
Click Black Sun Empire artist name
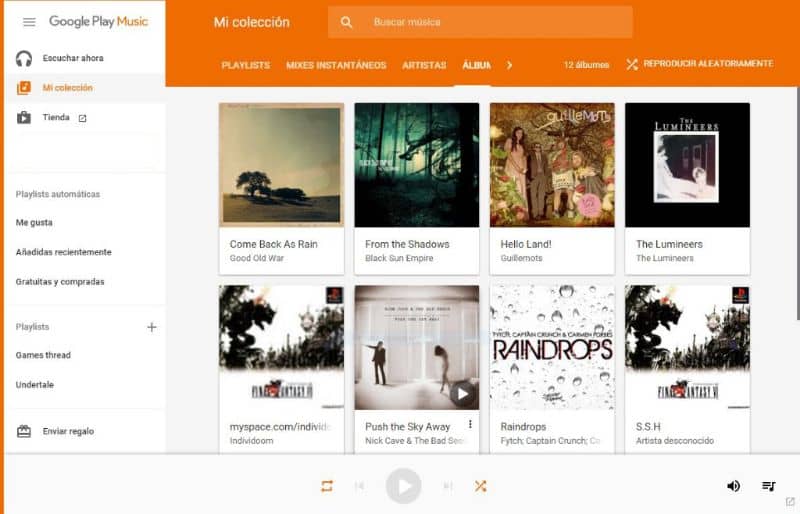399,258
